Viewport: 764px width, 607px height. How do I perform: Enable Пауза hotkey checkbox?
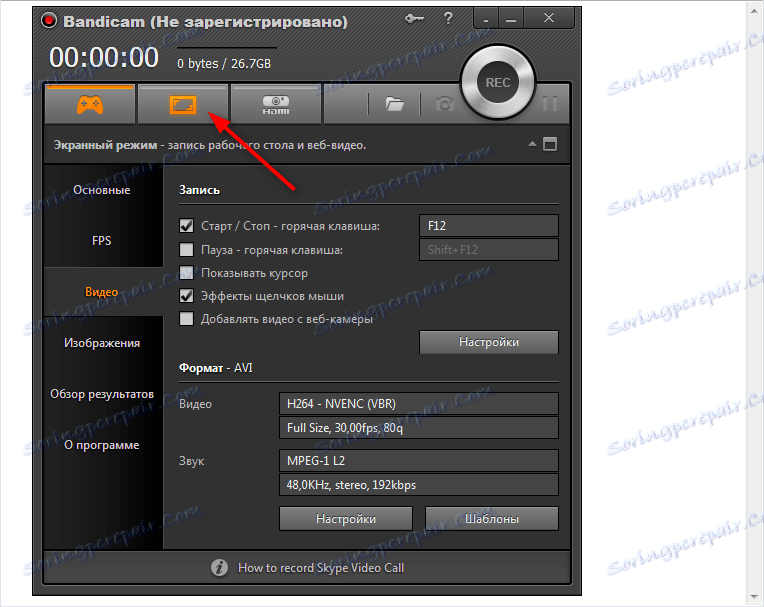point(186,249)
